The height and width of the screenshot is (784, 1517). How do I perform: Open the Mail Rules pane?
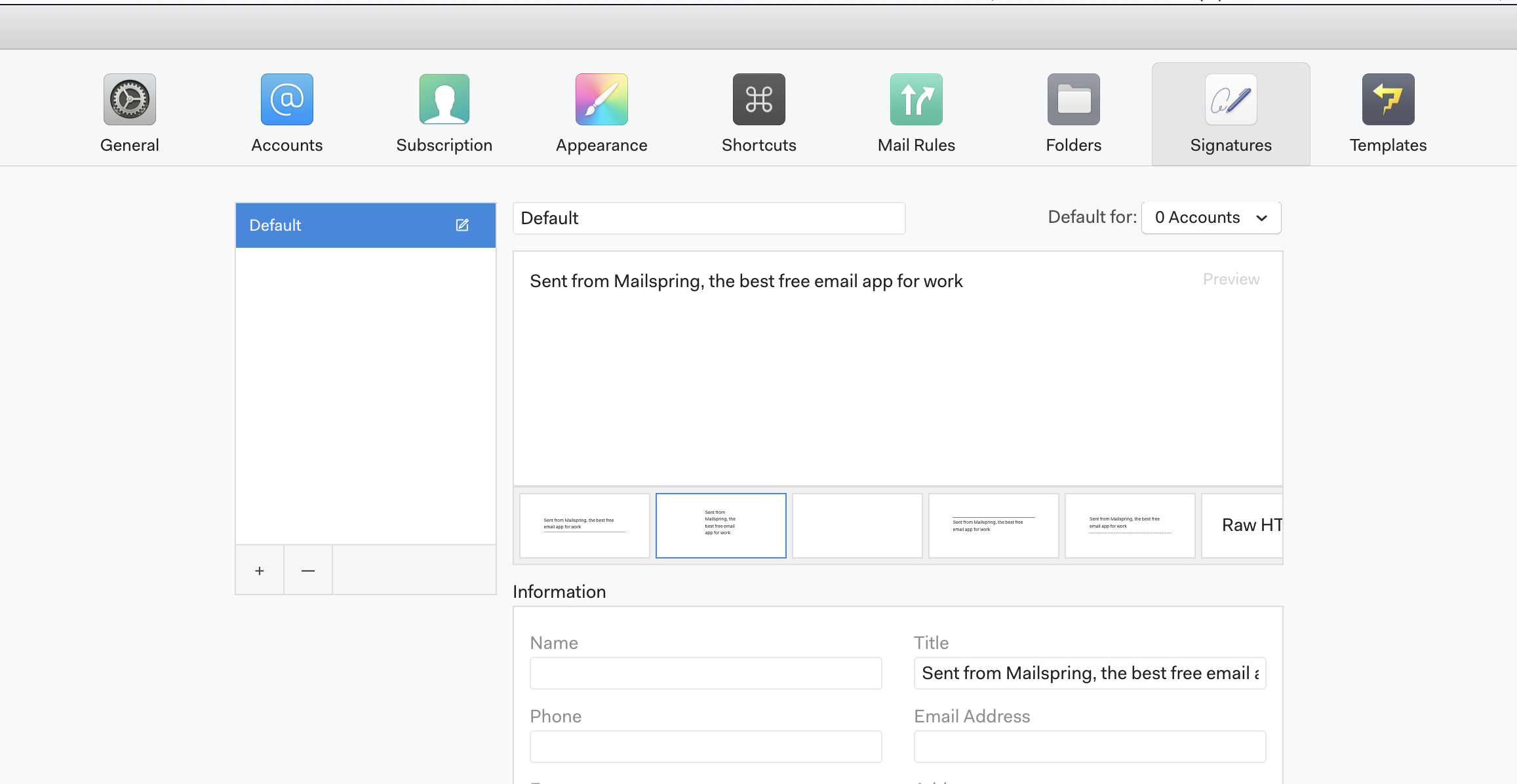(916, 113)
